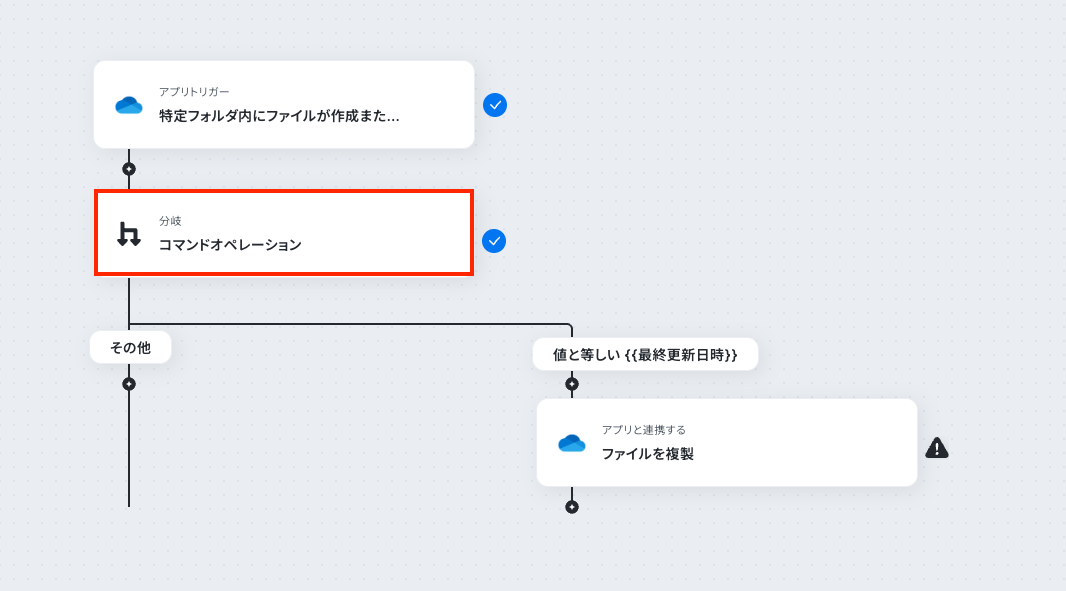Select the その他 branch label
The width and height of the screenshot is (1066, 591).
point(131,348)
